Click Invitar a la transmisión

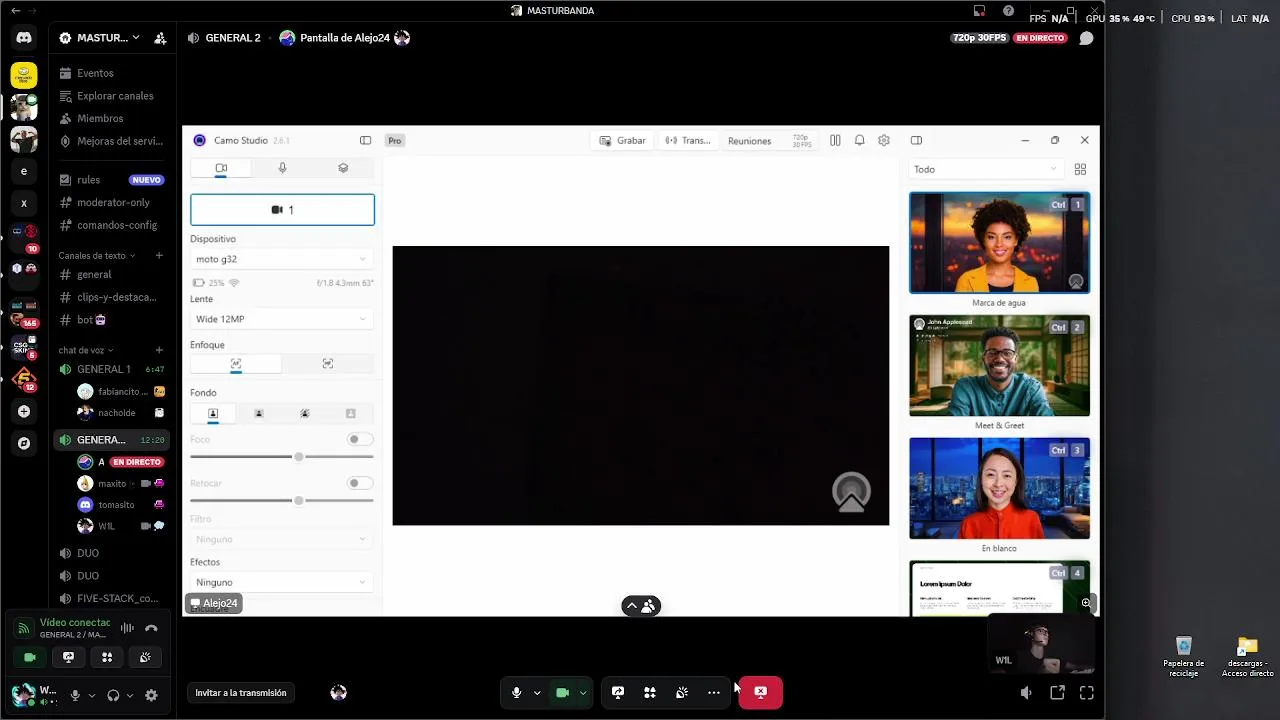coord(241,692)
